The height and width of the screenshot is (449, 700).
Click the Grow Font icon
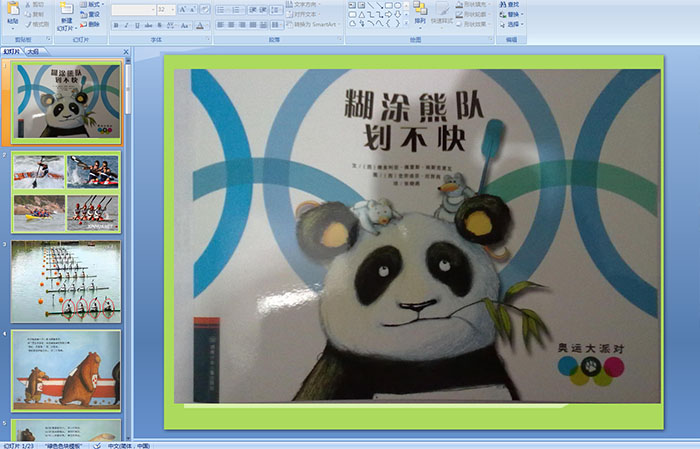pos(183,9)
